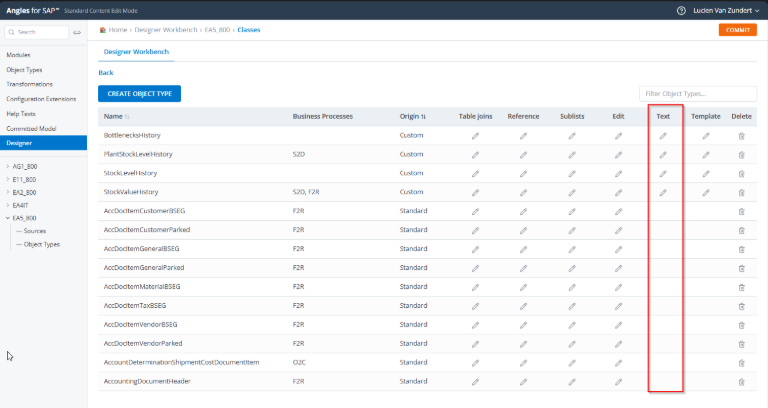Collapse sidebar with double-arrow icon
This screenshot has width=768, height=408.
[x=77, y=32]
